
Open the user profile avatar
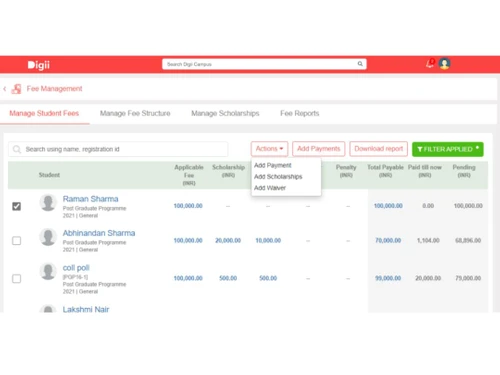click(x=444, y=63)
